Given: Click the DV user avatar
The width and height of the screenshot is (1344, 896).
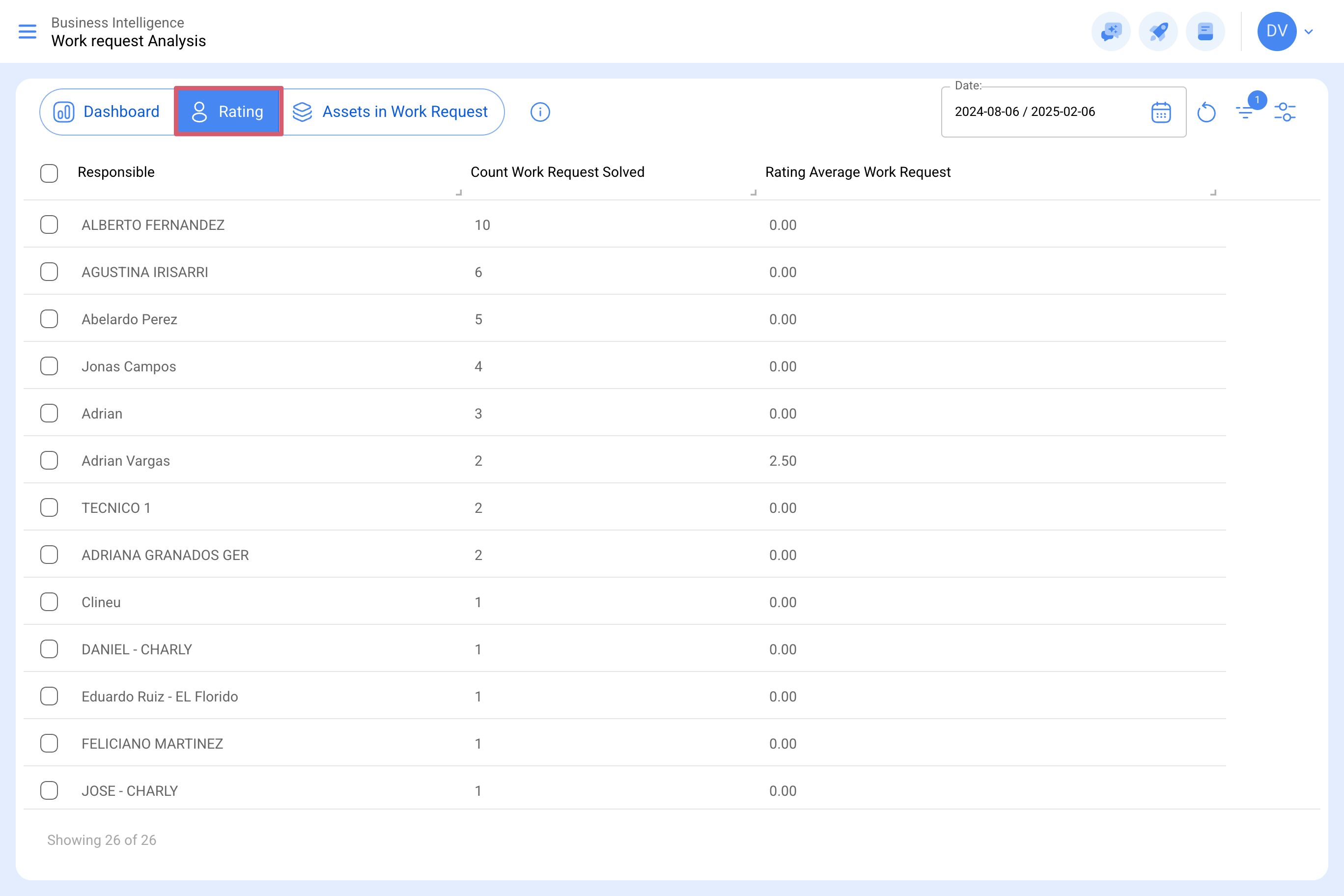Looking at the screenshot, I should (x=1277, y=31).
